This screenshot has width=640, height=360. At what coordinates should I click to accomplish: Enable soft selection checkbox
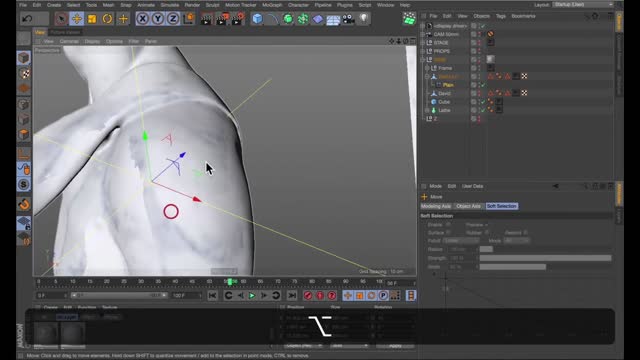(x=448, y=224)
